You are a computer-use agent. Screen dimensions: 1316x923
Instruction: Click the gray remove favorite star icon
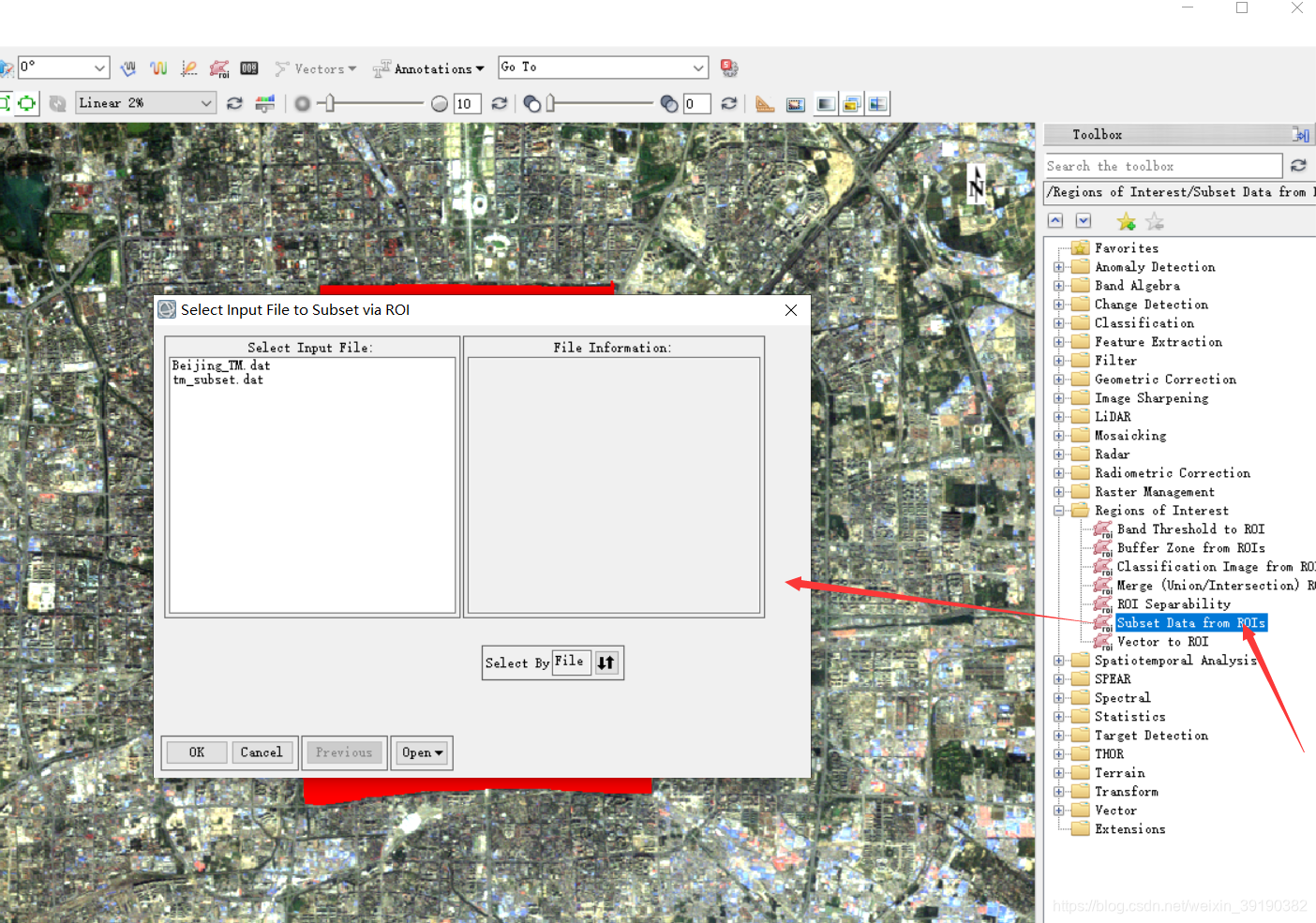[x=1155, y=221]
